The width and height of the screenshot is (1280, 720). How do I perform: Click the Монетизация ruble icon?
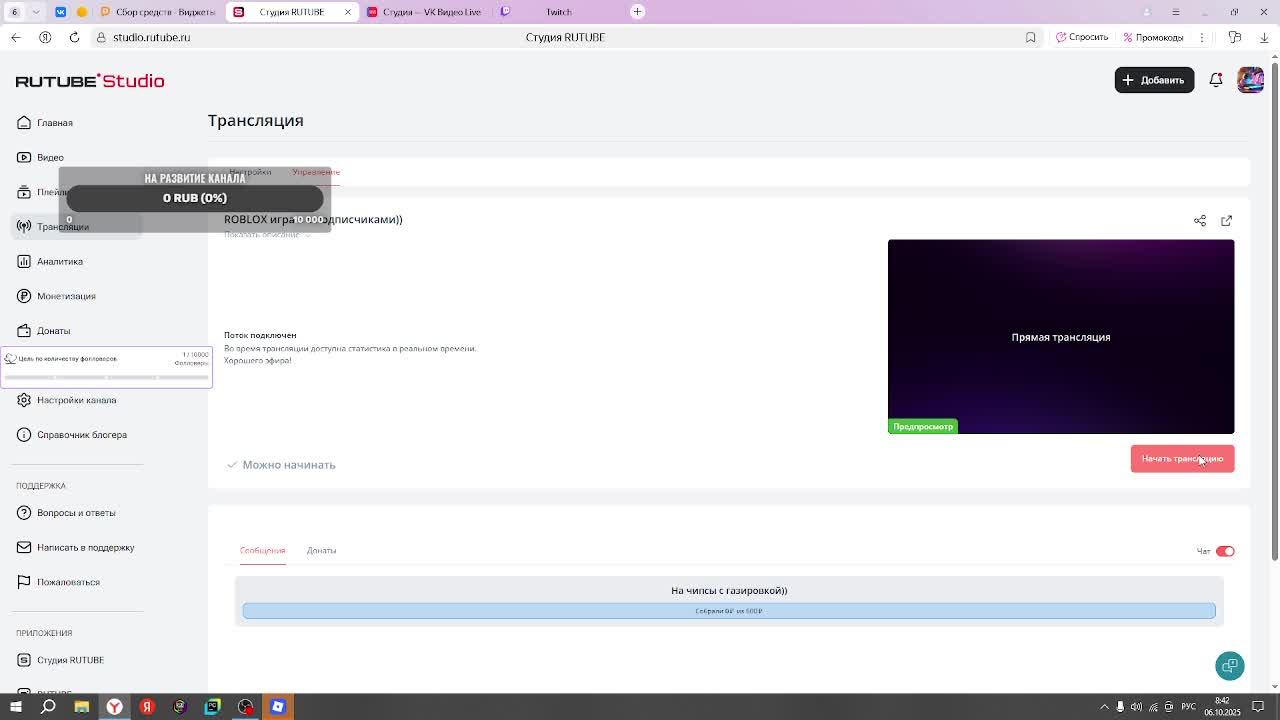[24, 296]
